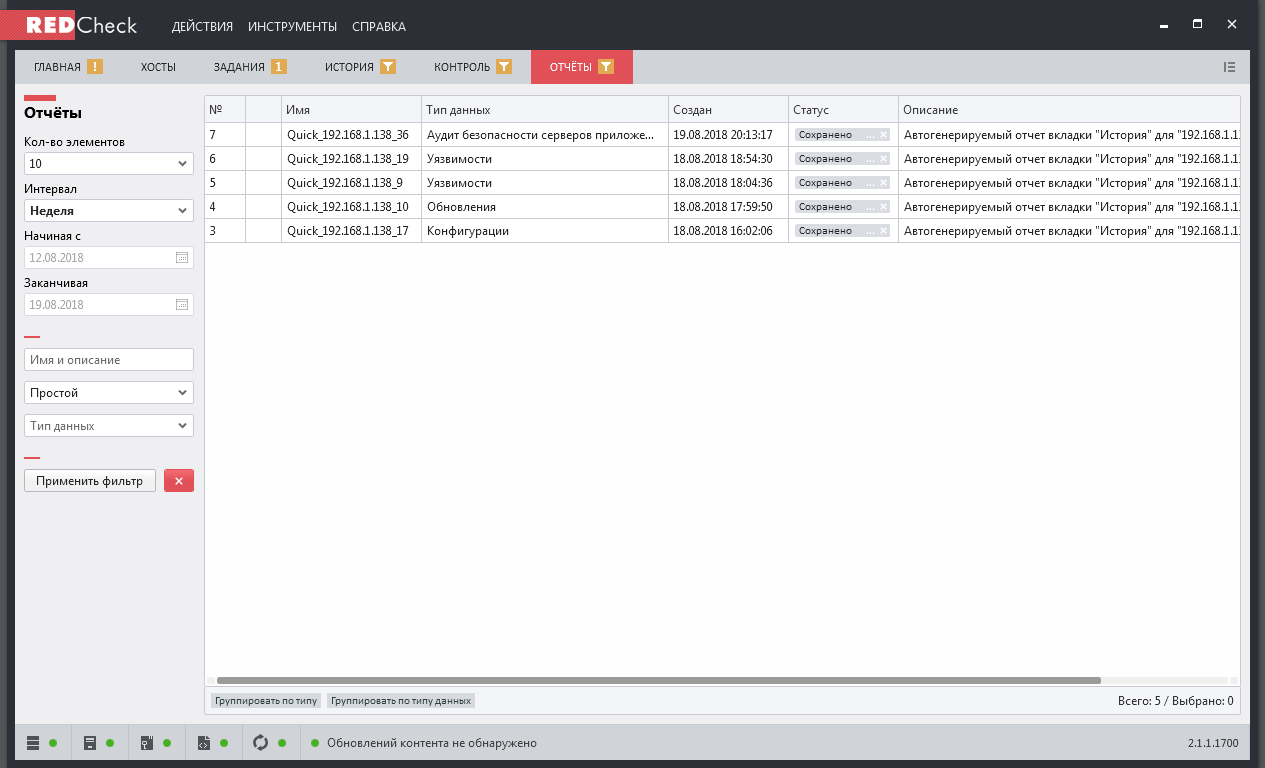Select report row Quick_192.168.1.138_10

tap(722, 207)
